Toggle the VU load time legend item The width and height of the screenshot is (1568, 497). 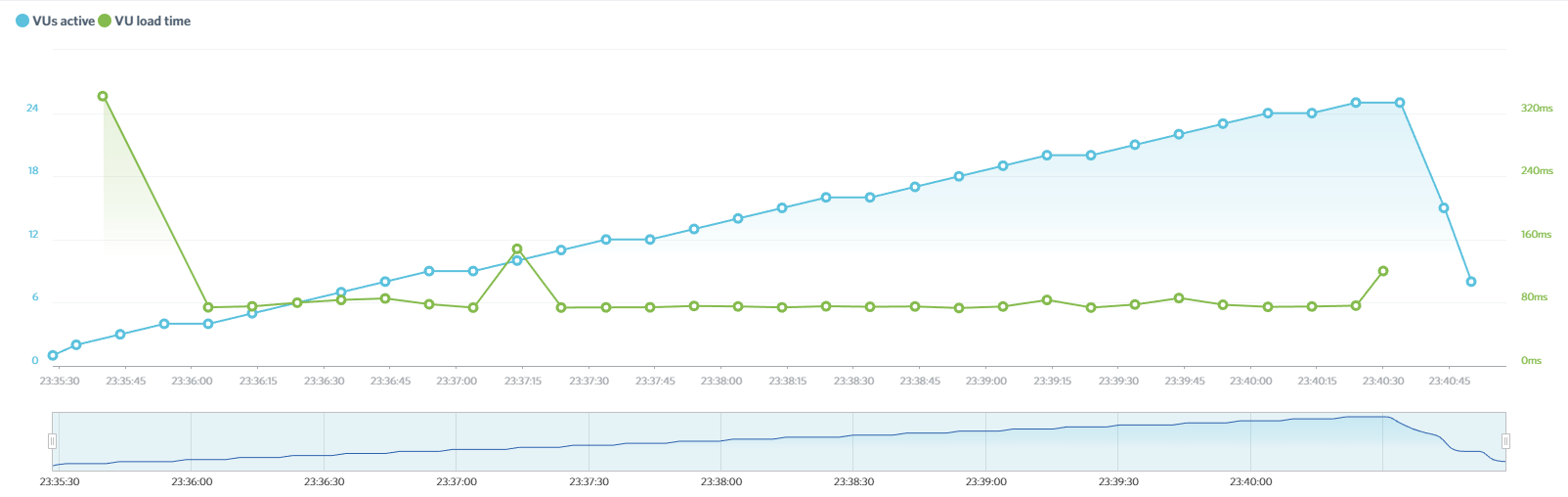[x=152, y=21]
